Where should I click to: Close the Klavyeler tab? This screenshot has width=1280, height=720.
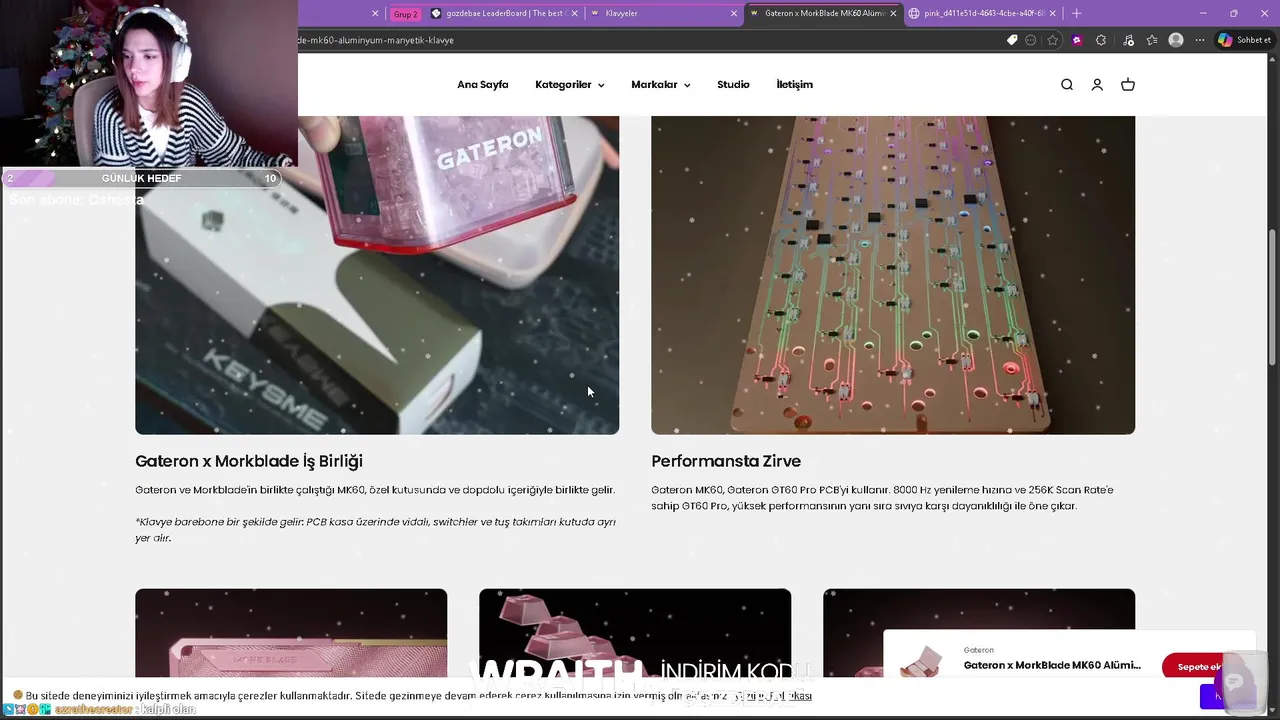734,13
